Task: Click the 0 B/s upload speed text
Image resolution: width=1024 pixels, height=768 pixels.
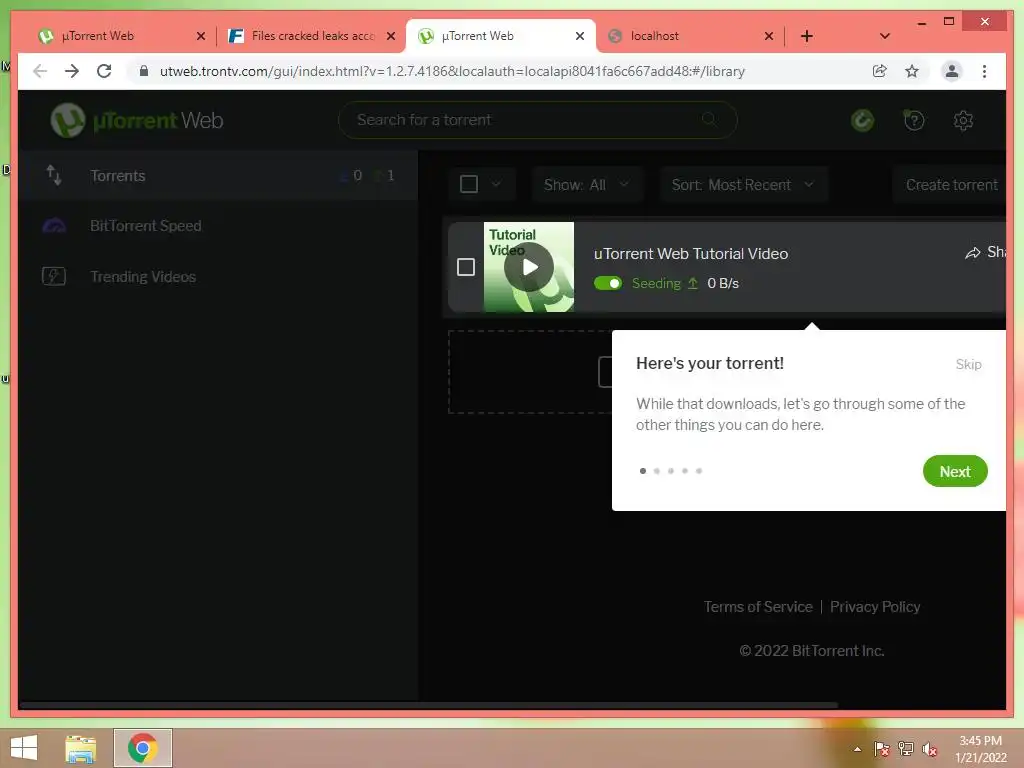Action: pos(723,283)
